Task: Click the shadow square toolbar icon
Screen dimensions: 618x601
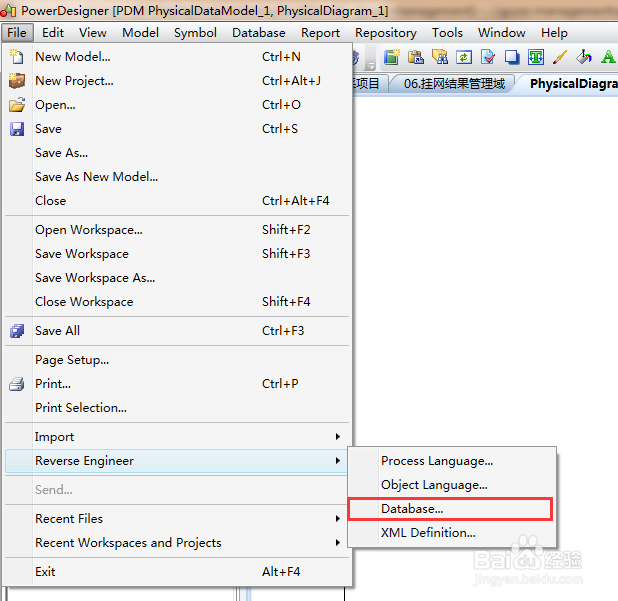Action: click(x=512, y=57)
